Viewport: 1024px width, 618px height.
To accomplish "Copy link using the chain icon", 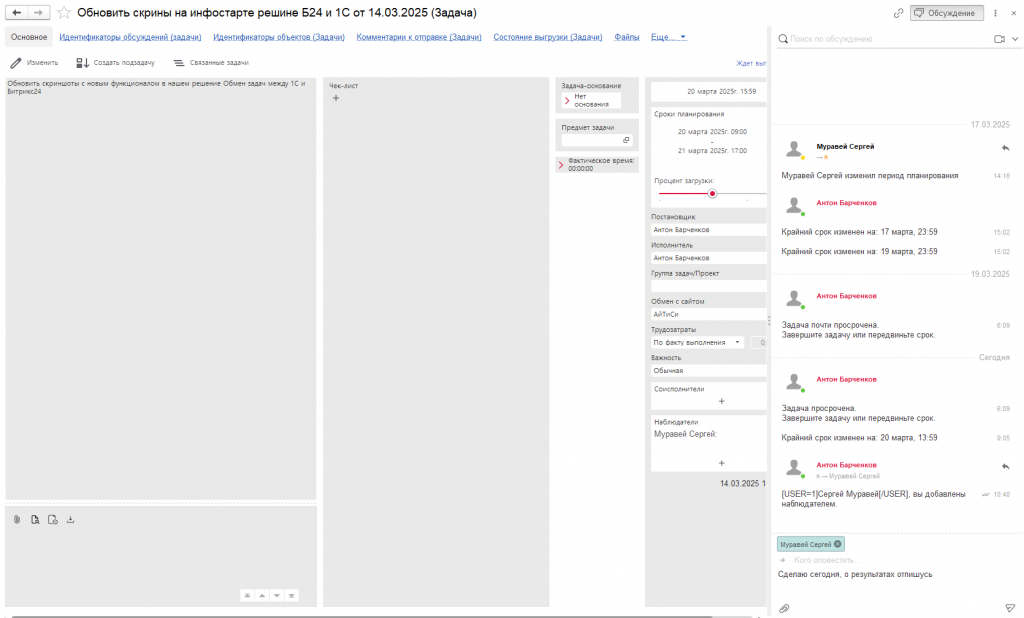I will pos(899,13).
